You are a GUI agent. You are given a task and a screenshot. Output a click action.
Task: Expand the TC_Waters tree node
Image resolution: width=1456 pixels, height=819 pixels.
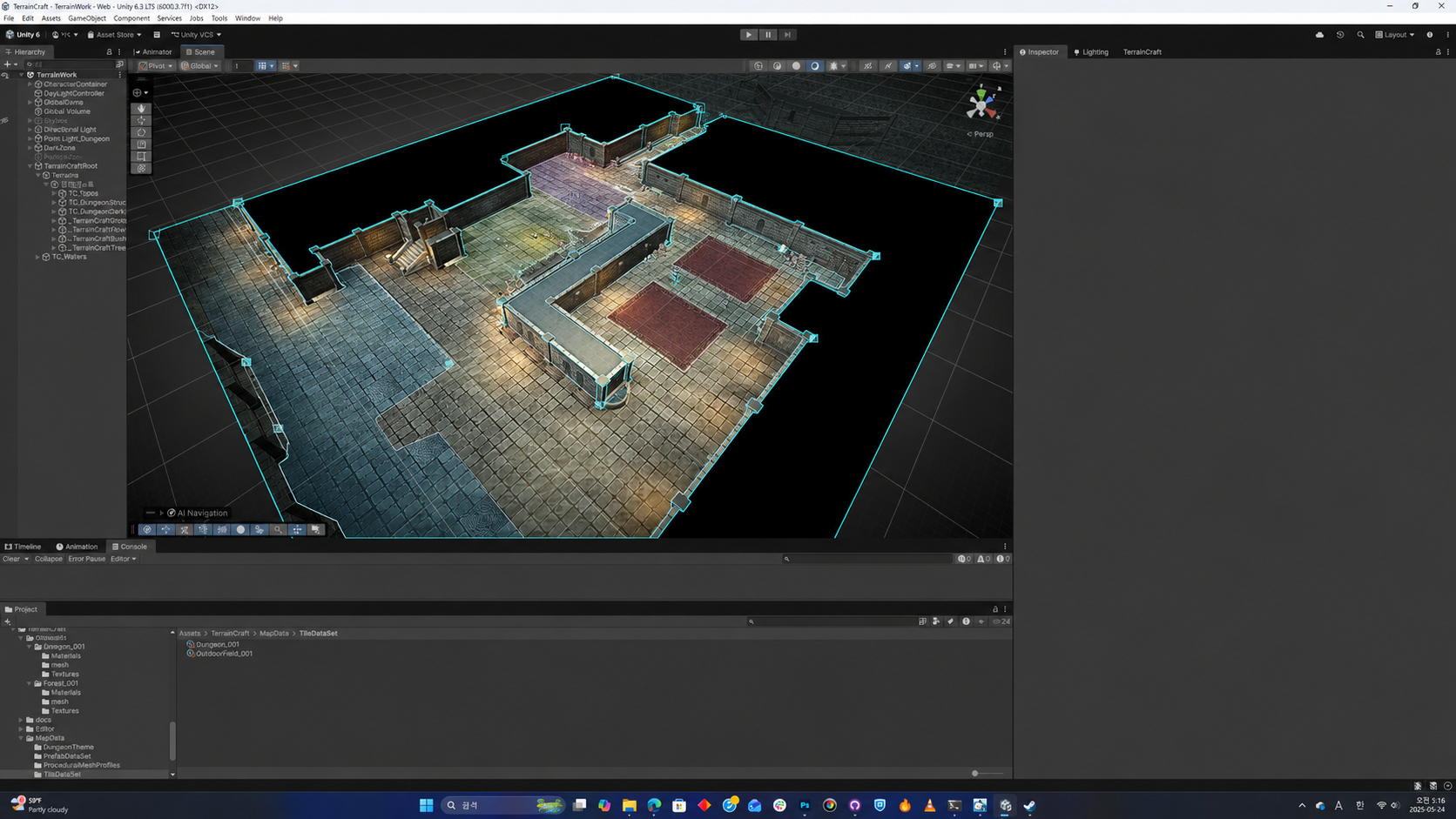[37, 257]
